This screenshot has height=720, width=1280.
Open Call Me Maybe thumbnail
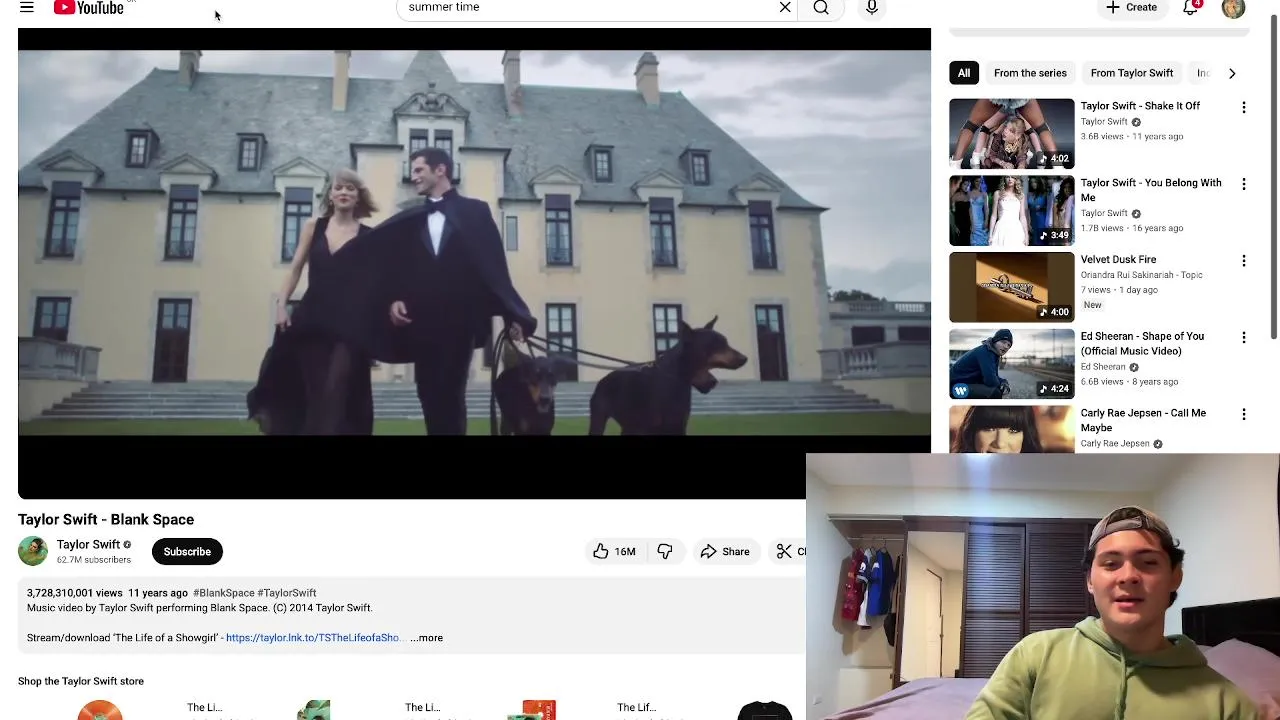tap(1012, 429)
